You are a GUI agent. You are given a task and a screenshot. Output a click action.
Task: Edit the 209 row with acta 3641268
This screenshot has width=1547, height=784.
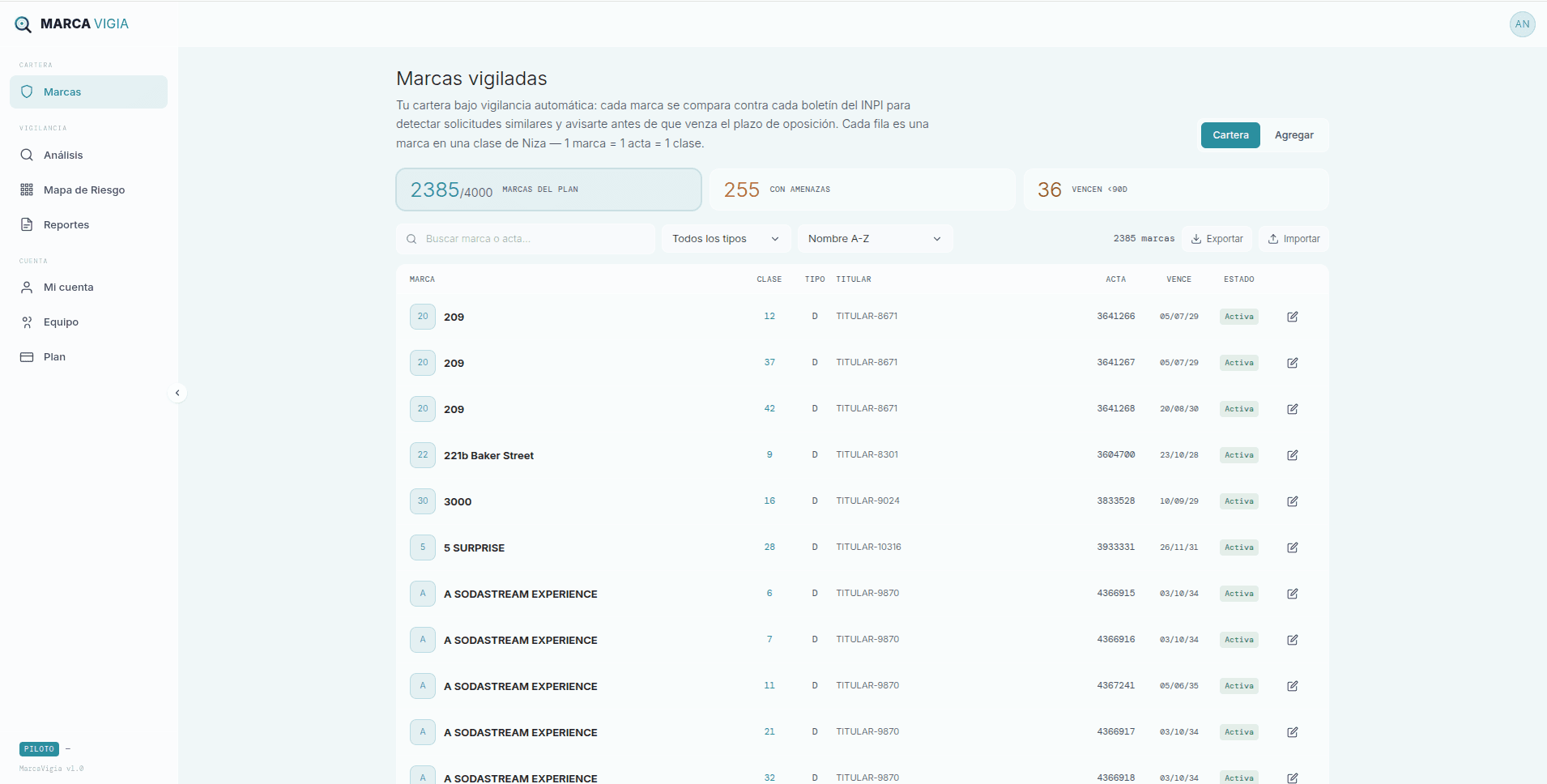(x=1293, y=409)
